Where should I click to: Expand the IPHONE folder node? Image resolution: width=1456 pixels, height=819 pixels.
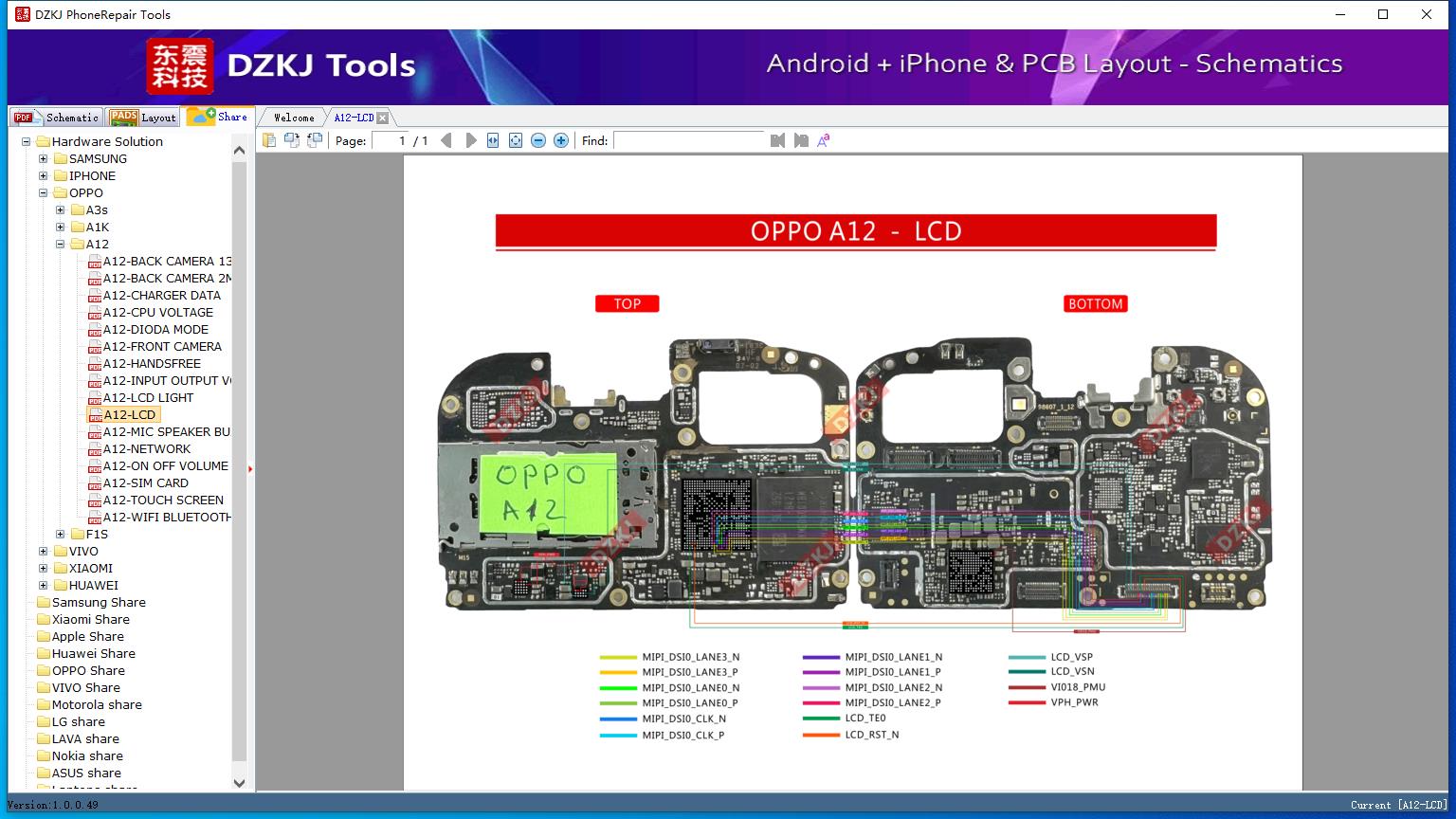[x=44, y=176]
